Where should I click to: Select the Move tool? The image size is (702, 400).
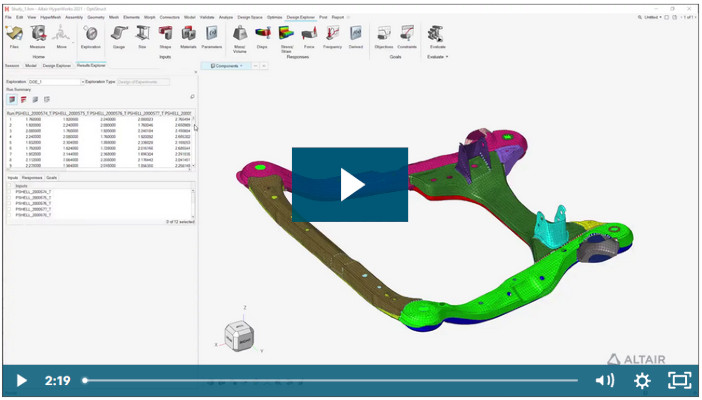(x=61, y=37)
